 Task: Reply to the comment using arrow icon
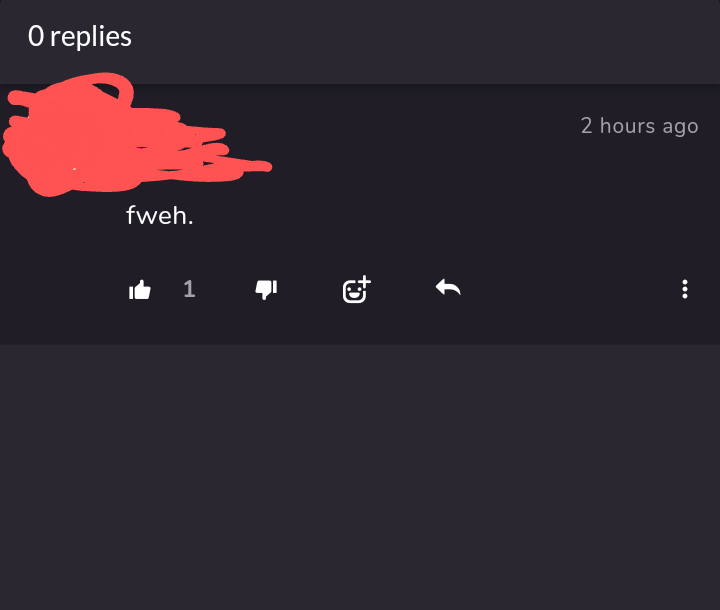coord(448,289)
